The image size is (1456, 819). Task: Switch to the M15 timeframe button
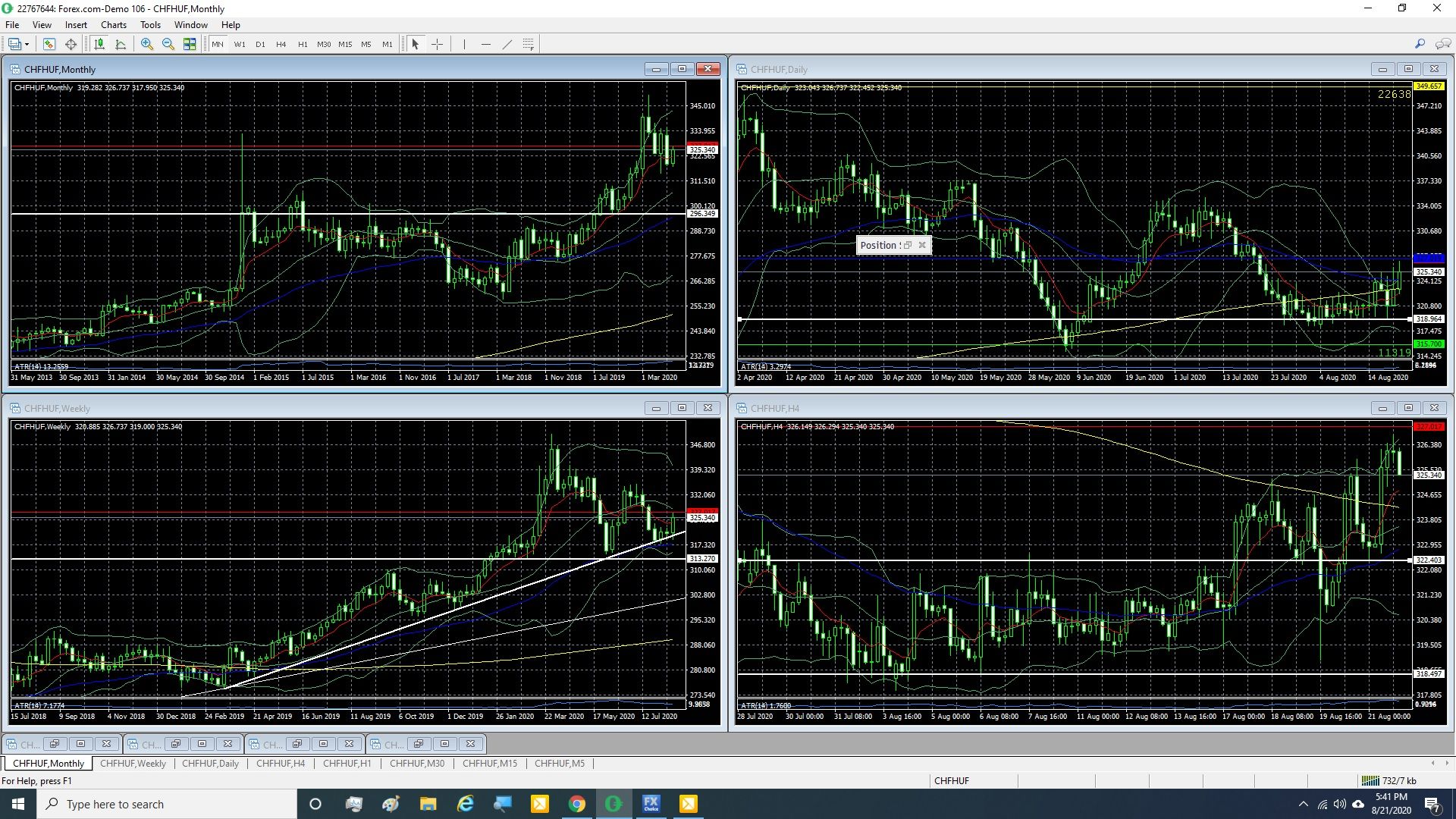(345, 44)
